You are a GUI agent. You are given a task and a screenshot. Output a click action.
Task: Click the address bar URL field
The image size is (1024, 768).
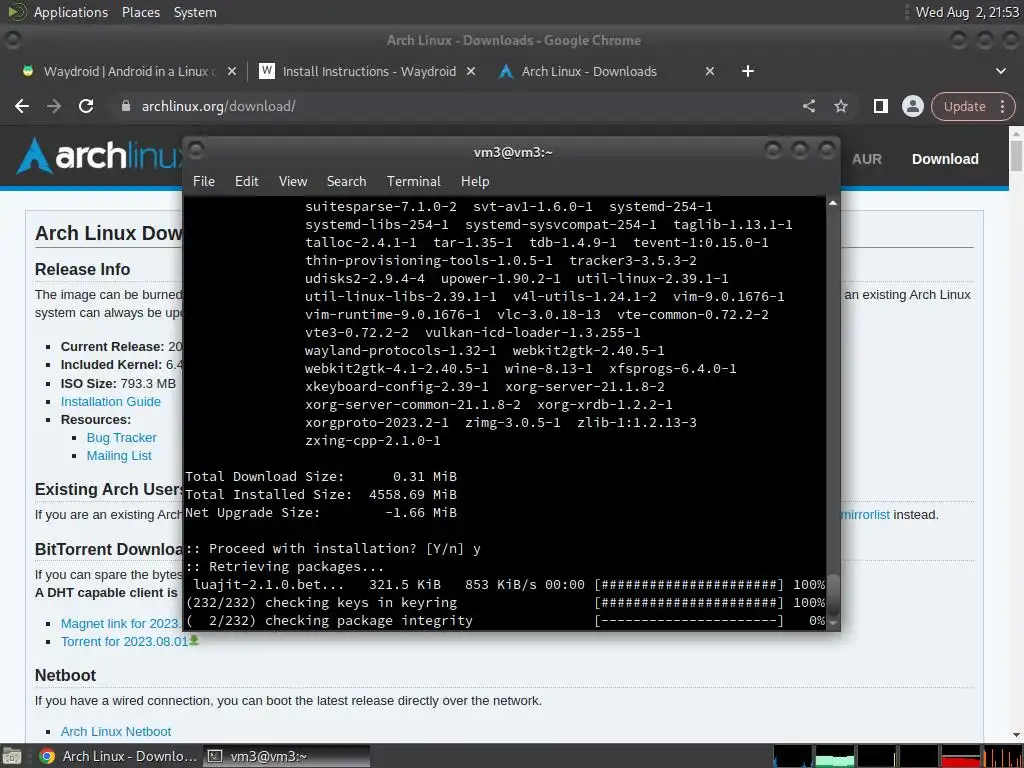click(x=457, y=106)
